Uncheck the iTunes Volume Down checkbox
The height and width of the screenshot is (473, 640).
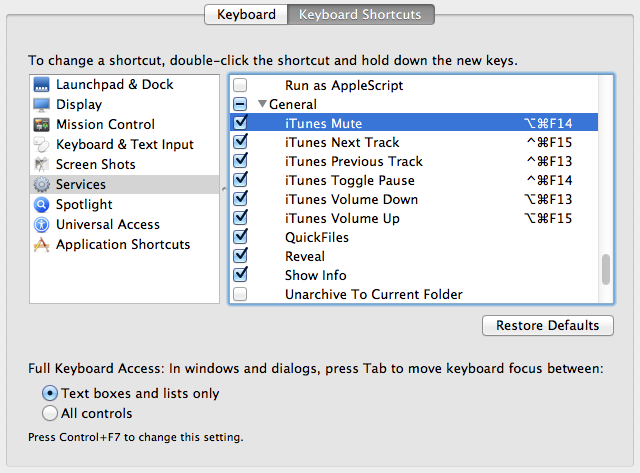(x=240, y=198)
